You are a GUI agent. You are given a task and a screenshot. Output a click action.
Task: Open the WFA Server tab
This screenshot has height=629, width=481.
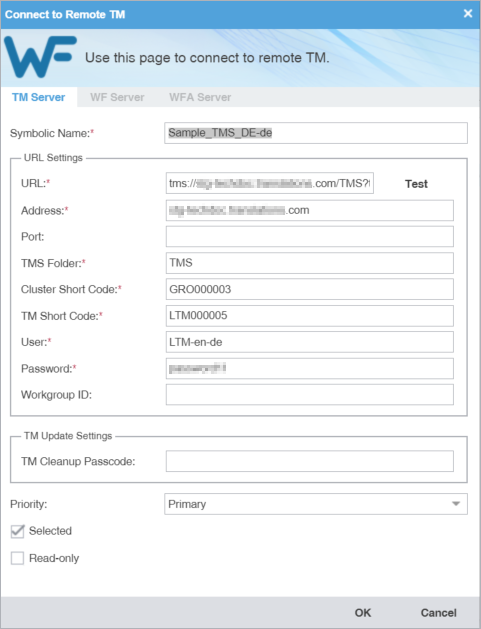coord(200,97)
